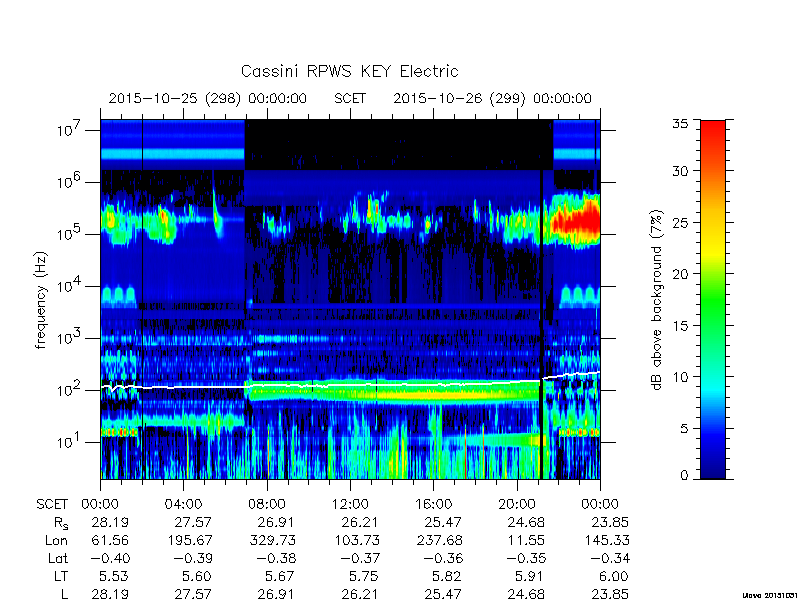Click Lon value 61.56
The image size is (800, 600).
coord(110,540)
